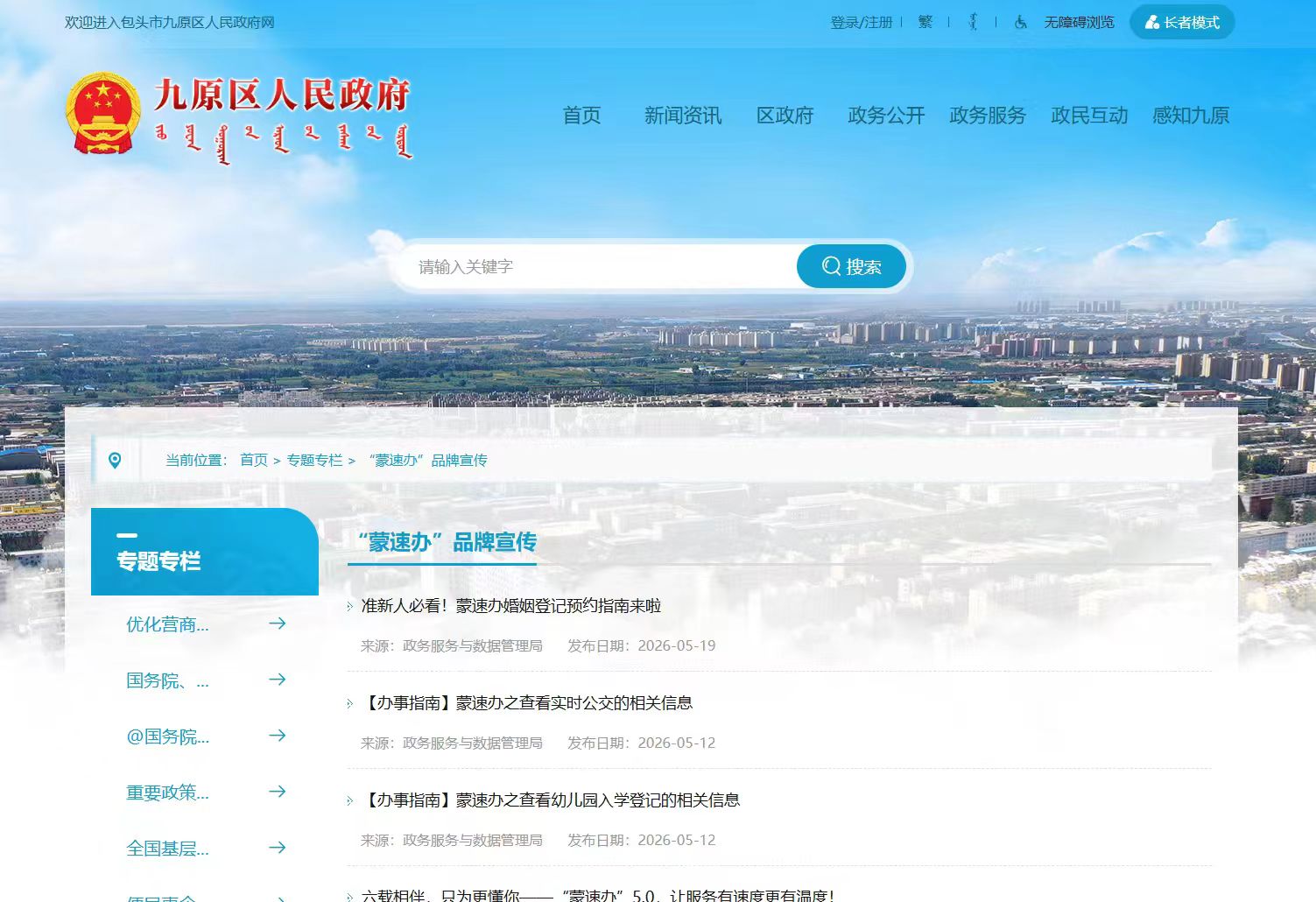Focus the 请输入关键字 search field
Viewport: 1316px width, 902px height.
click(599, 266)
